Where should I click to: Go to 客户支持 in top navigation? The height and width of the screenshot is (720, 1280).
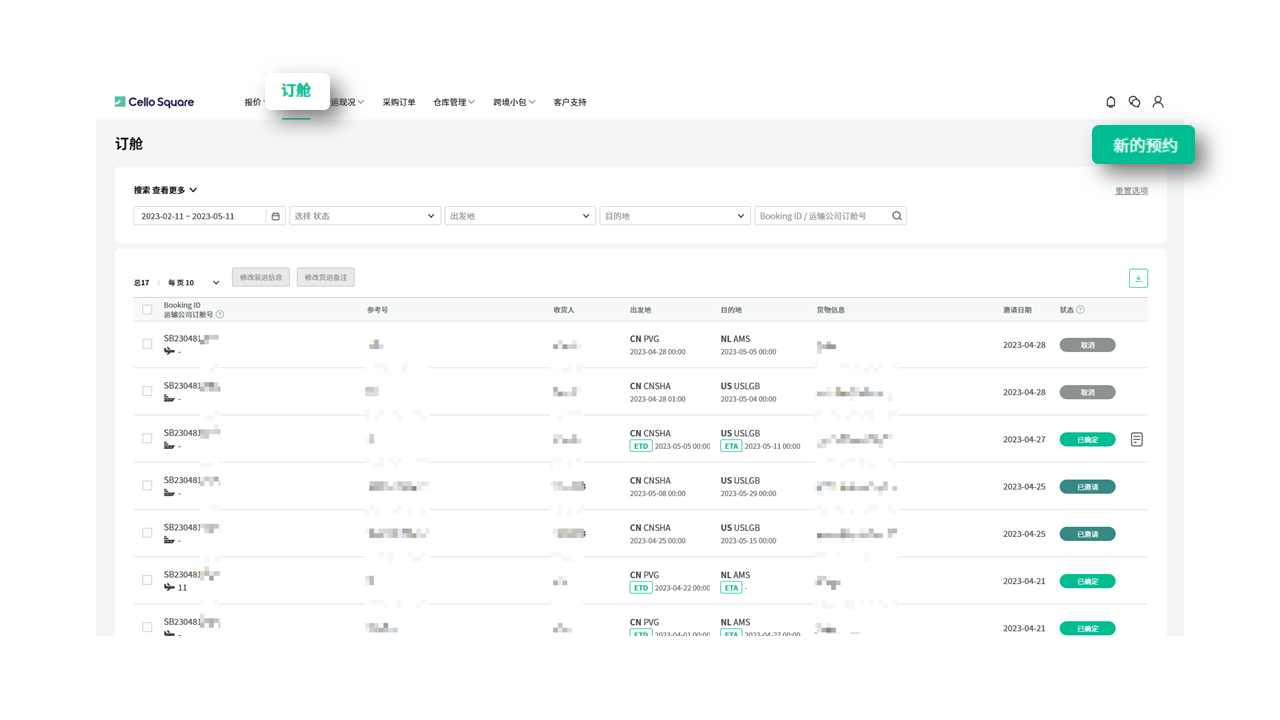pyautogui.click(x=569, y=102)
